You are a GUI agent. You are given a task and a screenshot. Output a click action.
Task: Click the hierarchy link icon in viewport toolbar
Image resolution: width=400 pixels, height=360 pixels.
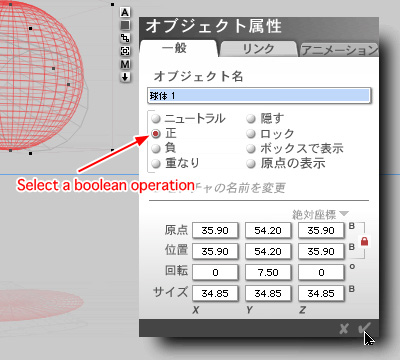tap(125, 38)
